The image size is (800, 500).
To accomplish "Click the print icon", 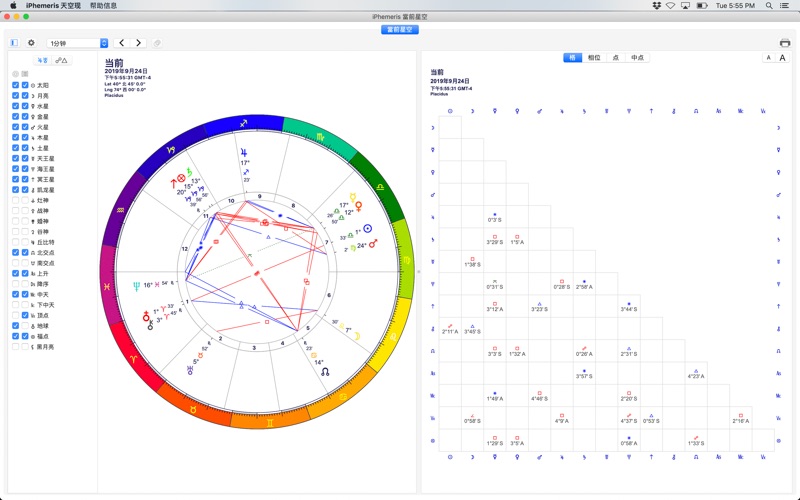I will coord(785,43).
